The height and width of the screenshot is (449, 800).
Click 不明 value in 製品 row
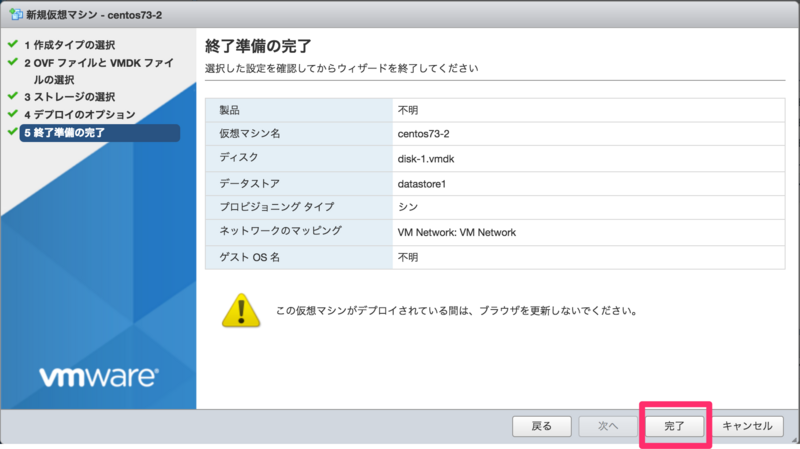[x=408, y=110]
